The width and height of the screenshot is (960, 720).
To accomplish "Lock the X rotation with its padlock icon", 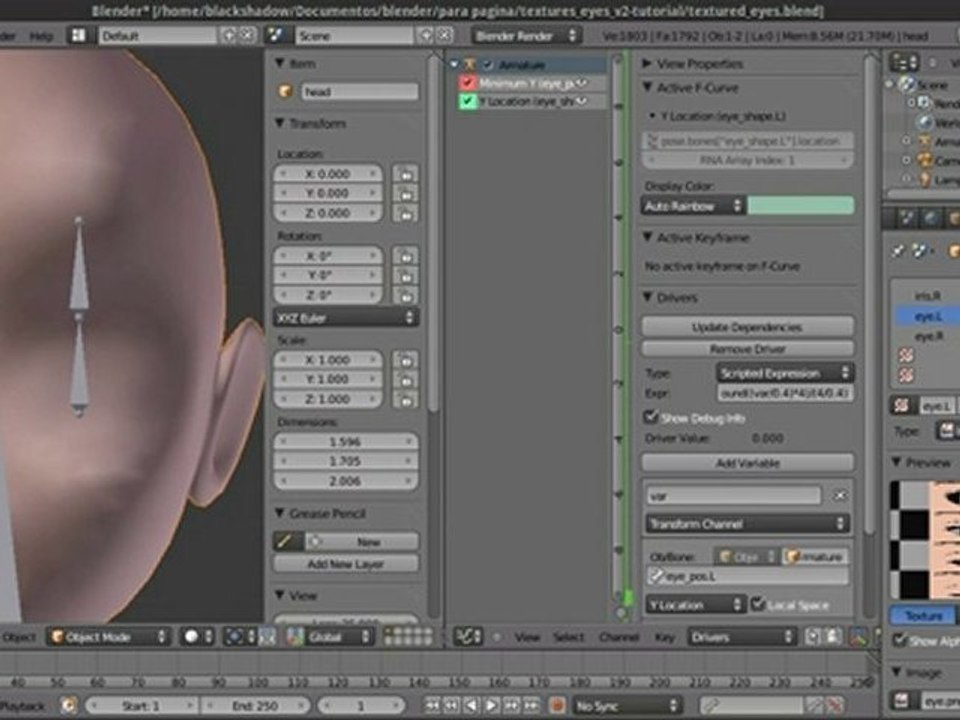I will coord(405,255).
